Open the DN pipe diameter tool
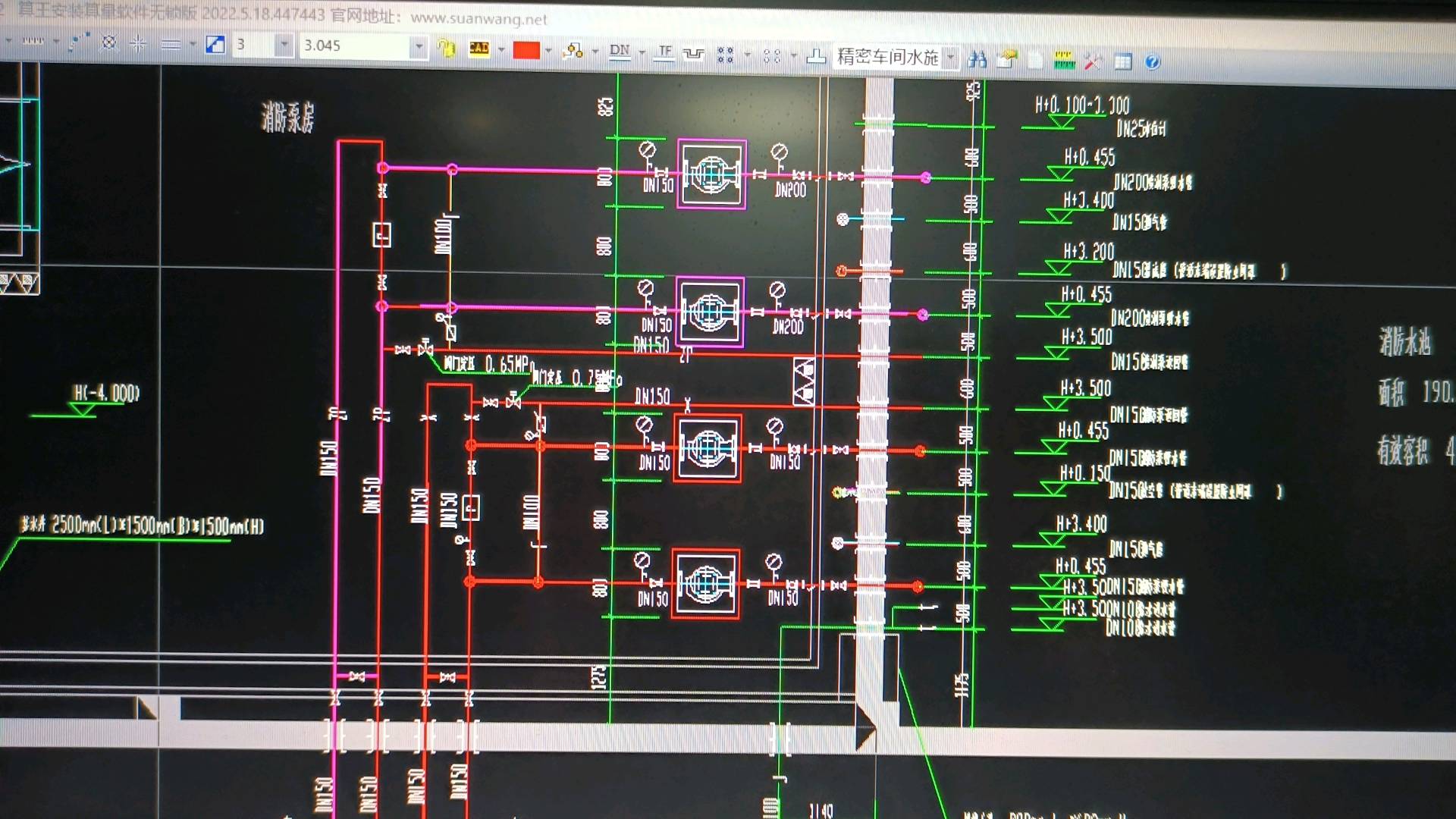This screenshot has height=819, width=1456. tap(620, 52)
